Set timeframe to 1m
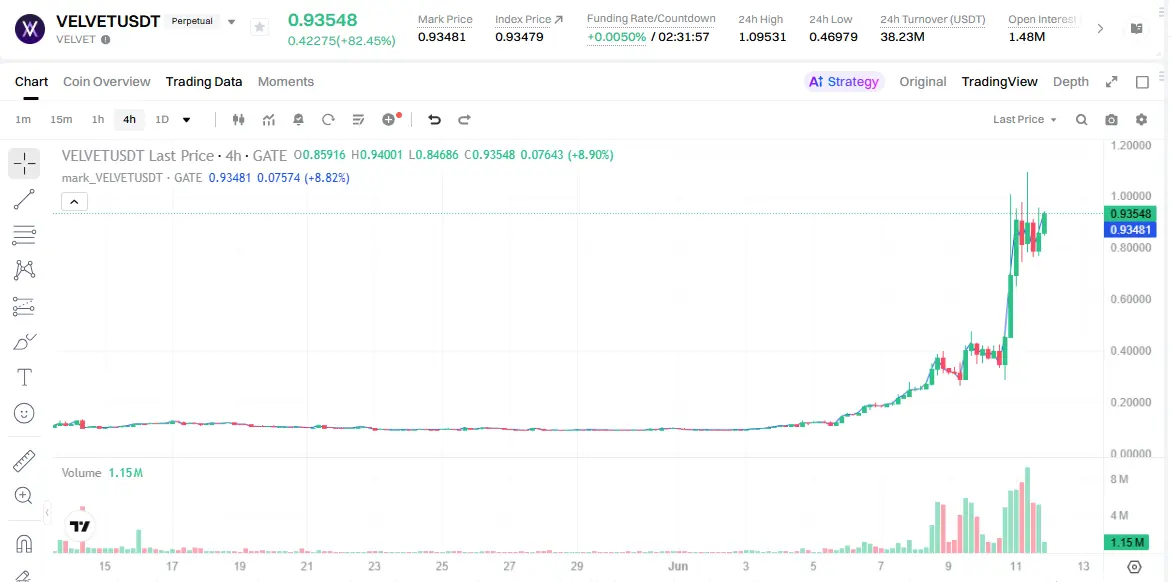 click(x=23, y=120)
